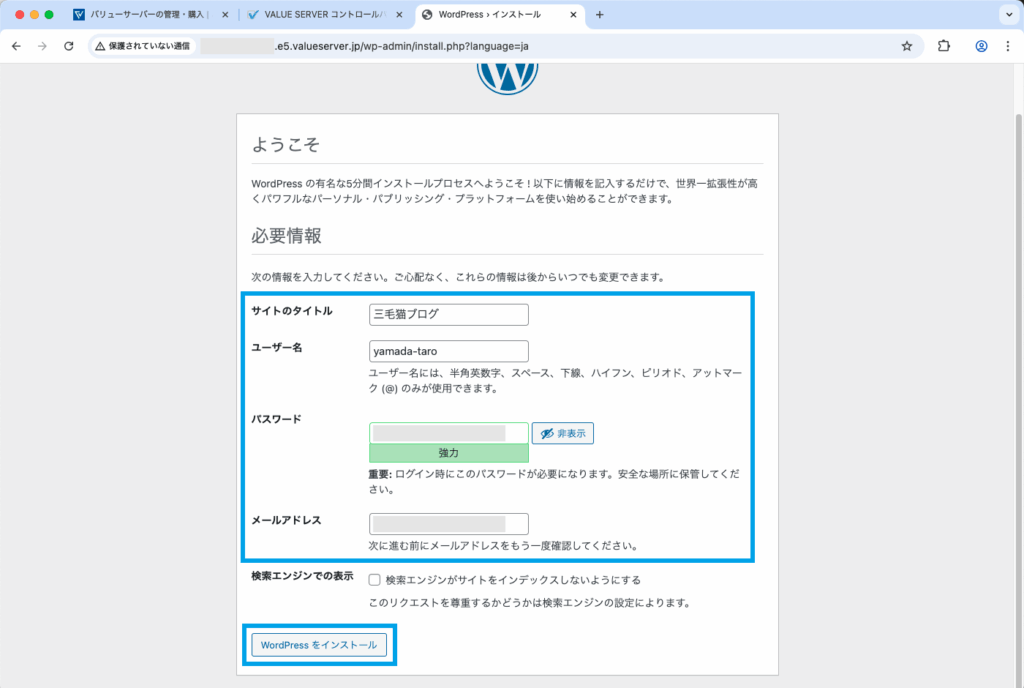The width and height of the screenshot is (1024, 688).
Task: Open the Chrome three-dot menu
Action: [1006, 46]
